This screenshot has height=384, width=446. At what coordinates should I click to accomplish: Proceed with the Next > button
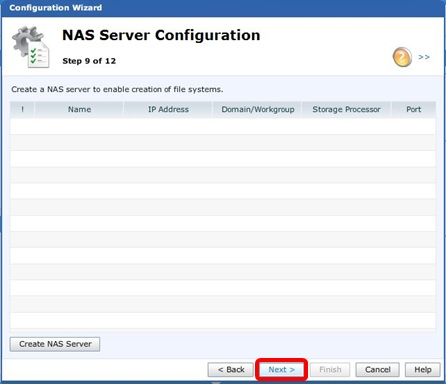point(281,370)
